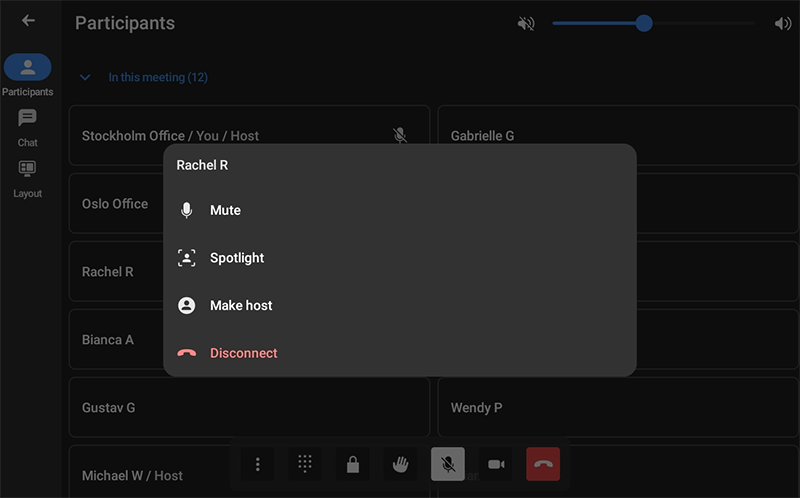Select the Wendy P participant card
This screenshot has height=498, width=800.
point(617,408)
